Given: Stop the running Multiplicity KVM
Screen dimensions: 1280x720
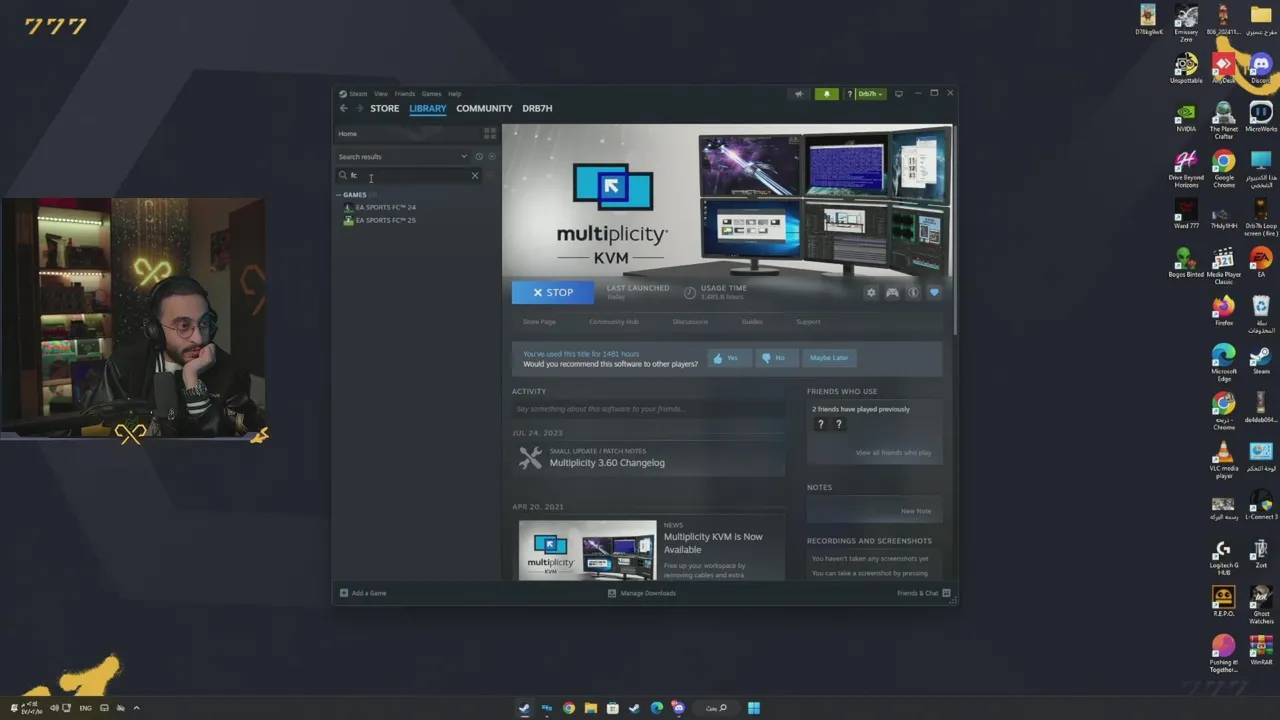Looking at the screenshot, I should pyautogui.click(x=553, y=293).
